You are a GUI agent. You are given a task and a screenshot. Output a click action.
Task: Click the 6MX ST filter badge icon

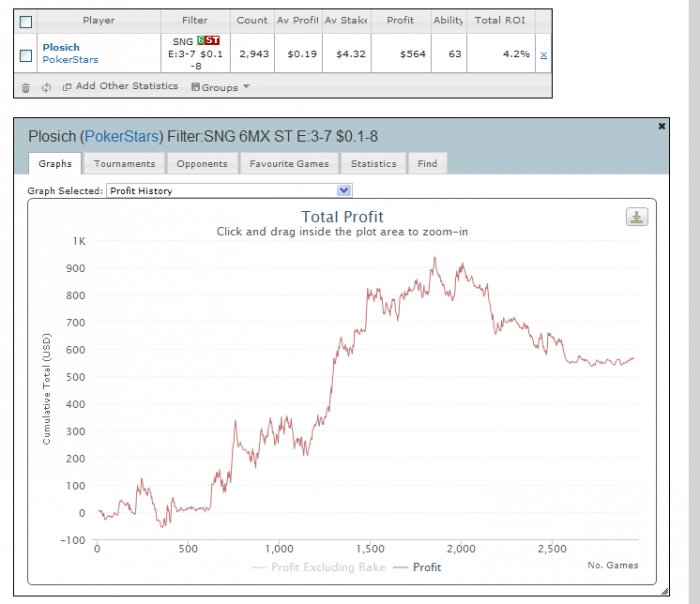[208, 41]
